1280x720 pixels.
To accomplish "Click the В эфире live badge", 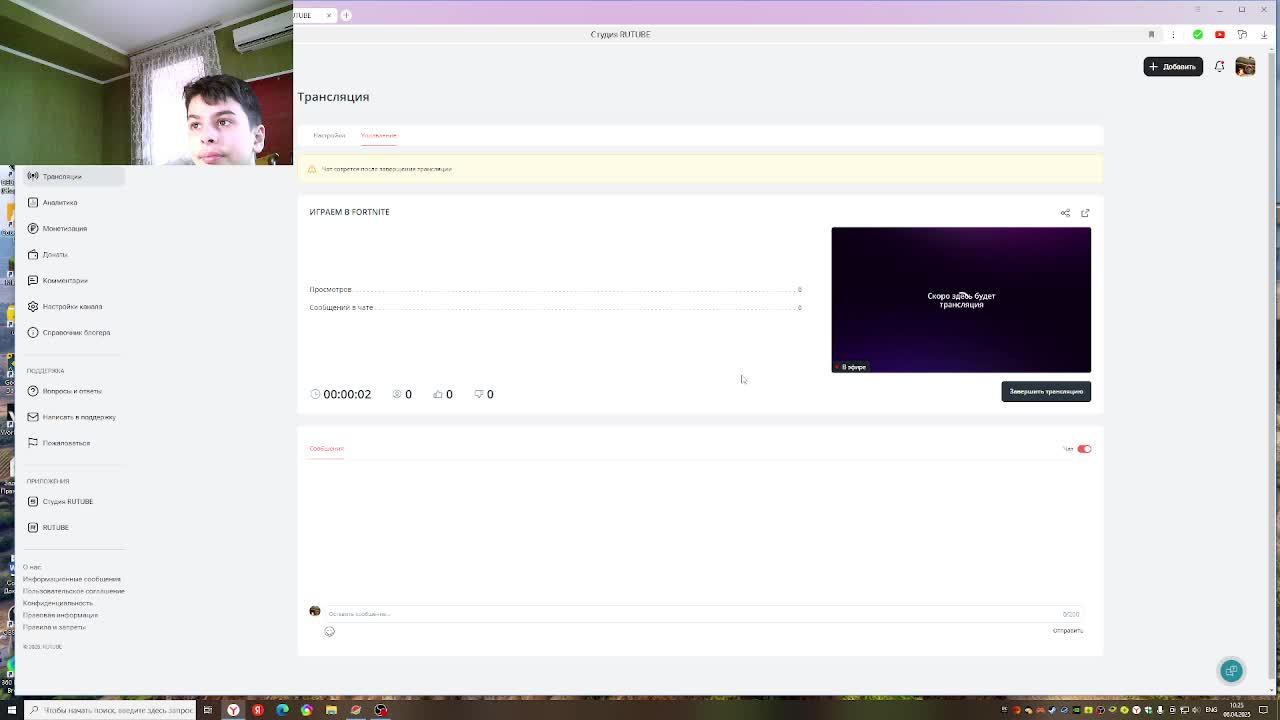I will coord(851,367).
